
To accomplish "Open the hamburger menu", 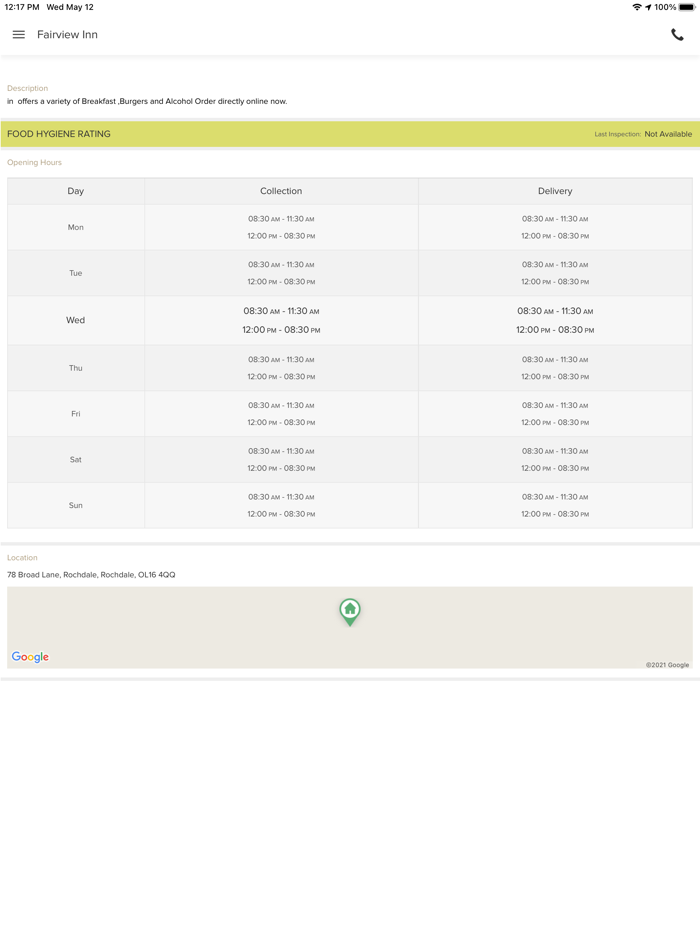I will (x=18, y=35).
